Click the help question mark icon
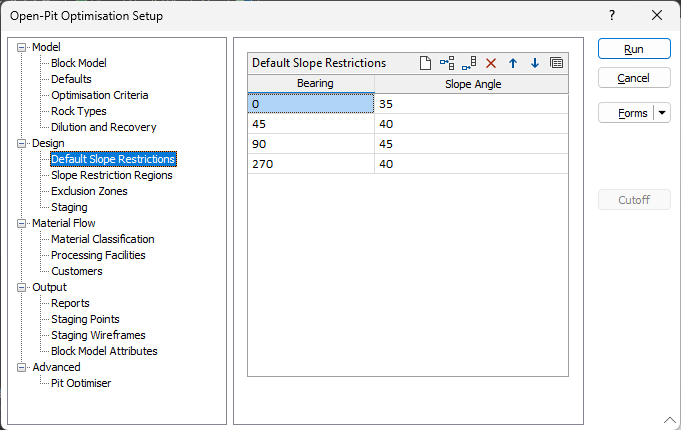 coord(612,15)
